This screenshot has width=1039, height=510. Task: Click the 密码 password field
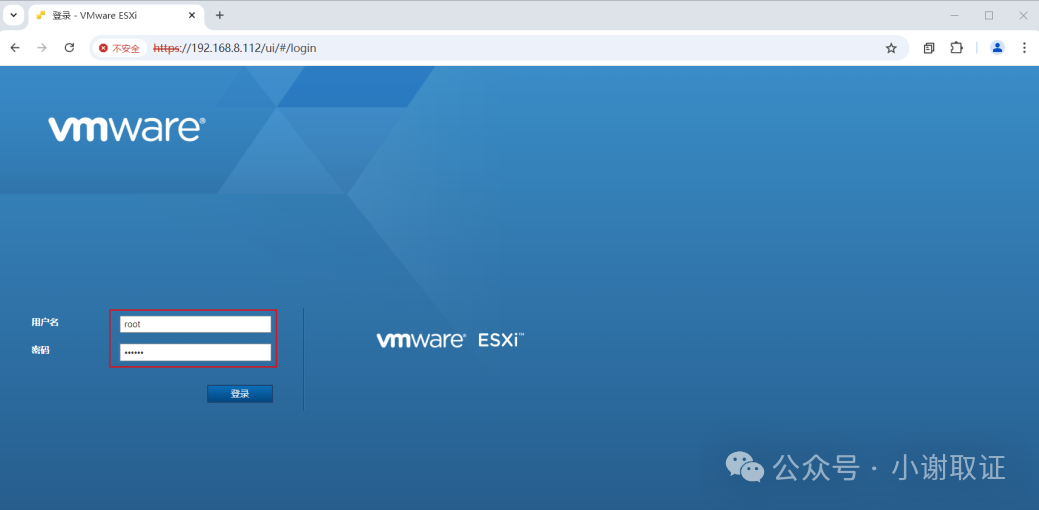tap(195, 352)
